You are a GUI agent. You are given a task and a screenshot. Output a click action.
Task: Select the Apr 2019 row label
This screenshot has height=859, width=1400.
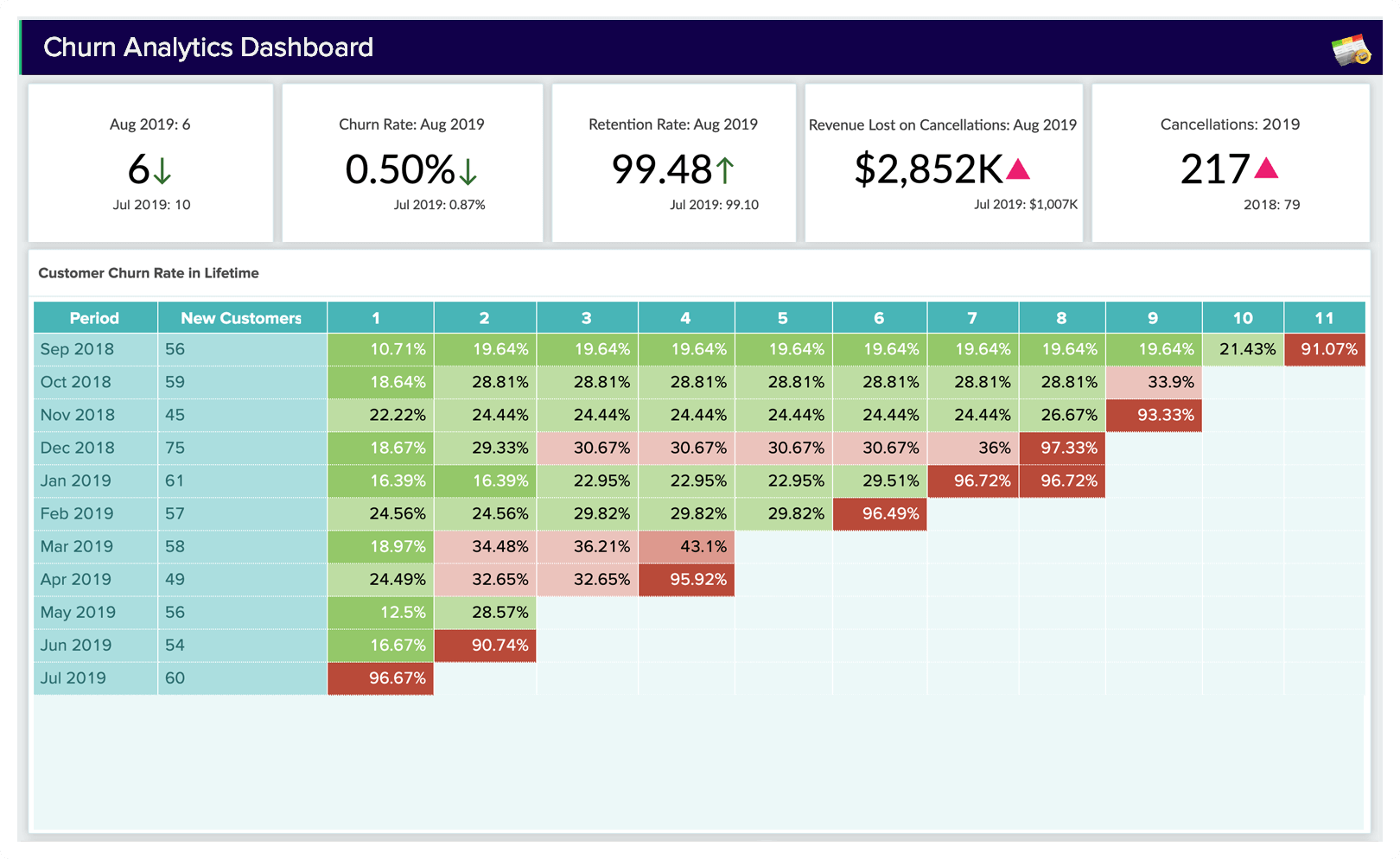tap(75, 579)
